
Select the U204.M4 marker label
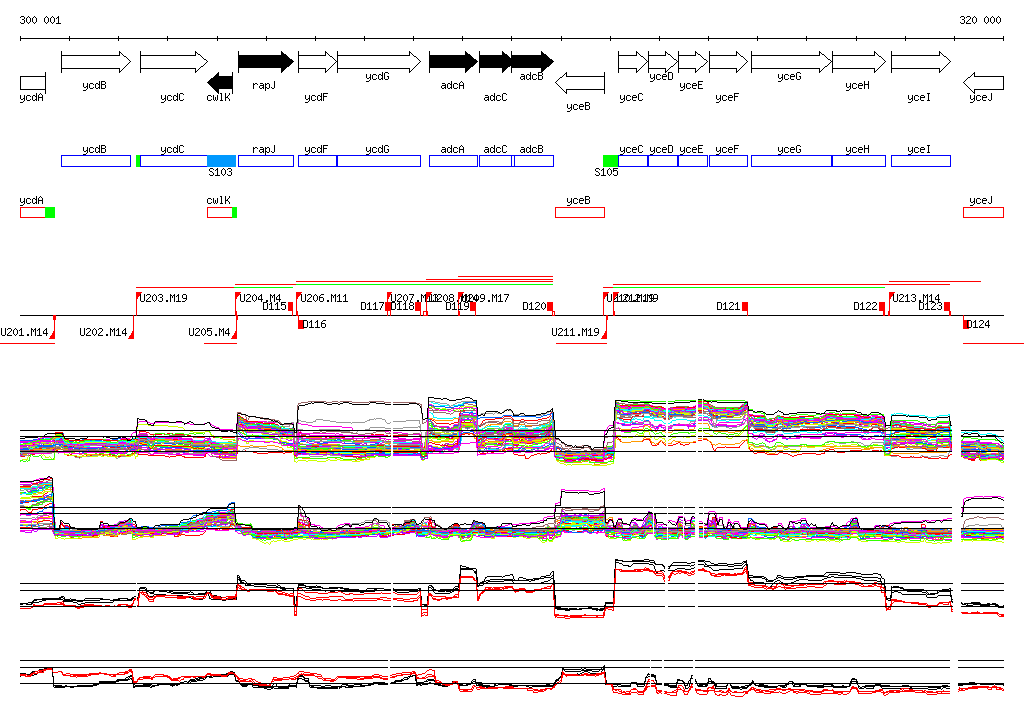coord(260,299)
